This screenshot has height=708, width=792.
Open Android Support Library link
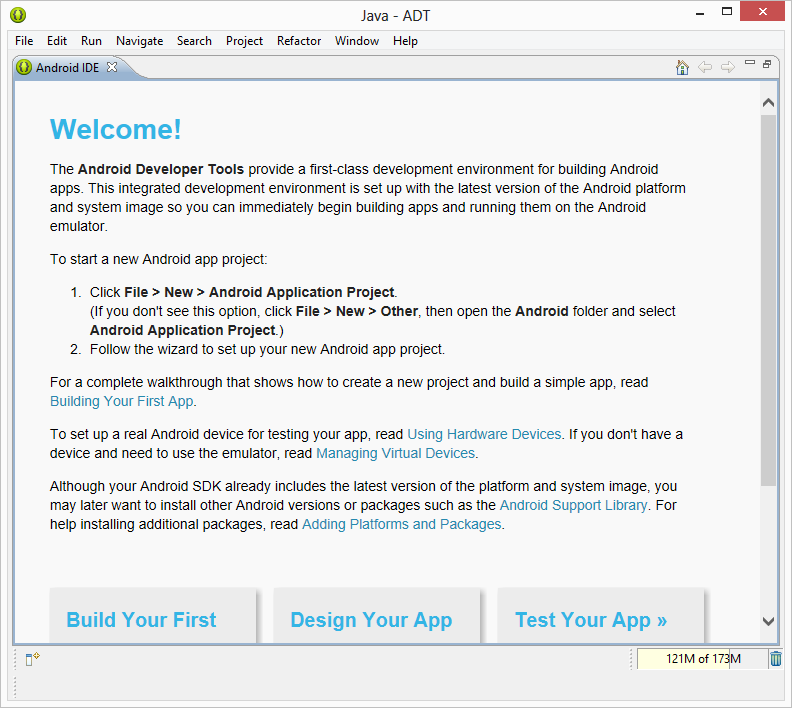pos(573,505)
